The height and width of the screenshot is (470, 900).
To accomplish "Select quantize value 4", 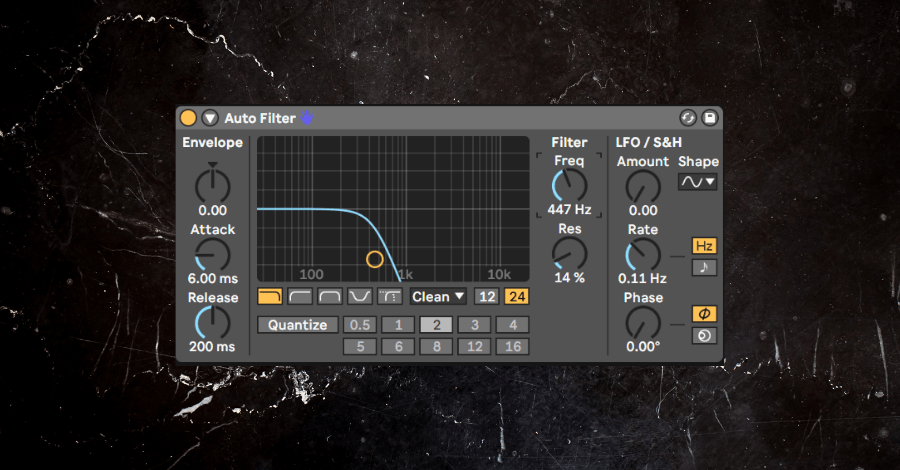I will click(513, 325).
